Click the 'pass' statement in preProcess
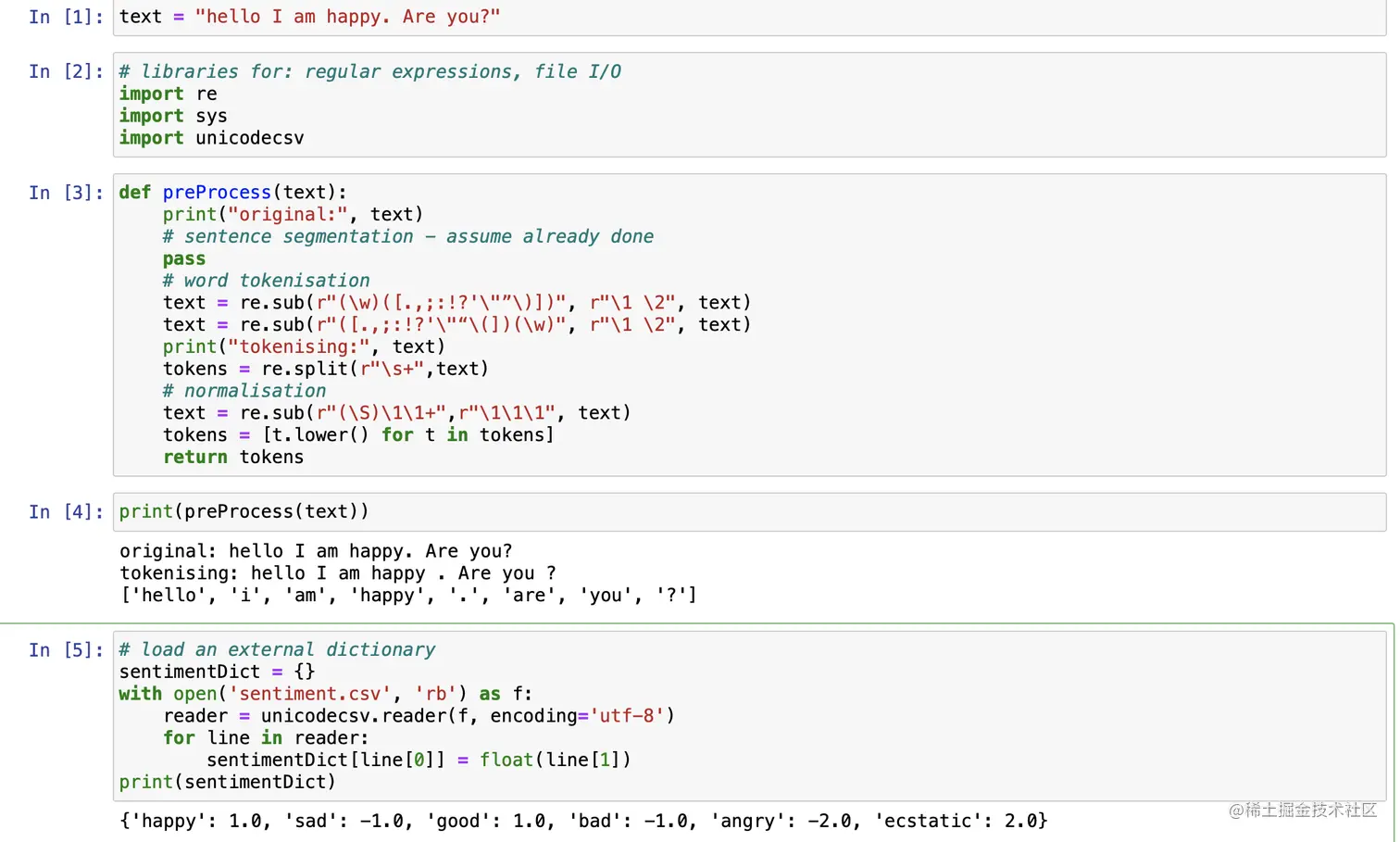 [184, 259]
